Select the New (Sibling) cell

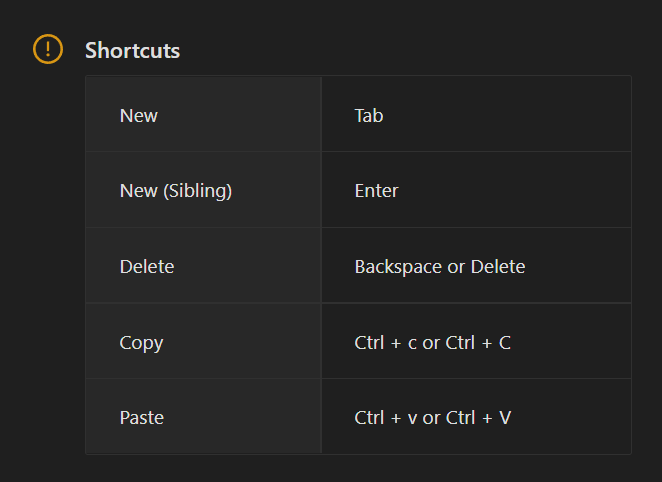click(203, 190)
